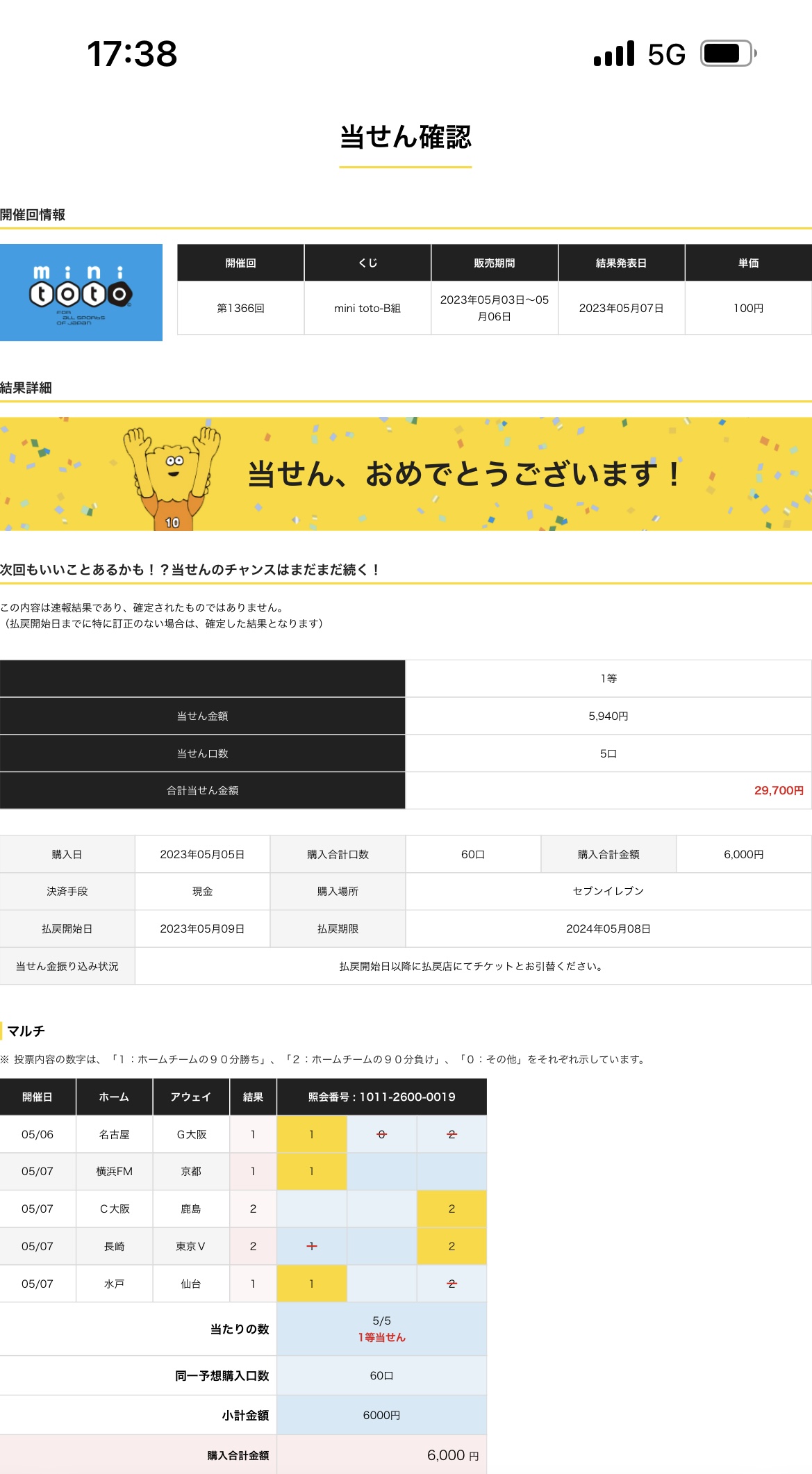Image resolution: width=812 pixels, height=1474 pixels.
Task: Tap the 当せん、おめでとうございます banner
Action: 464,474
